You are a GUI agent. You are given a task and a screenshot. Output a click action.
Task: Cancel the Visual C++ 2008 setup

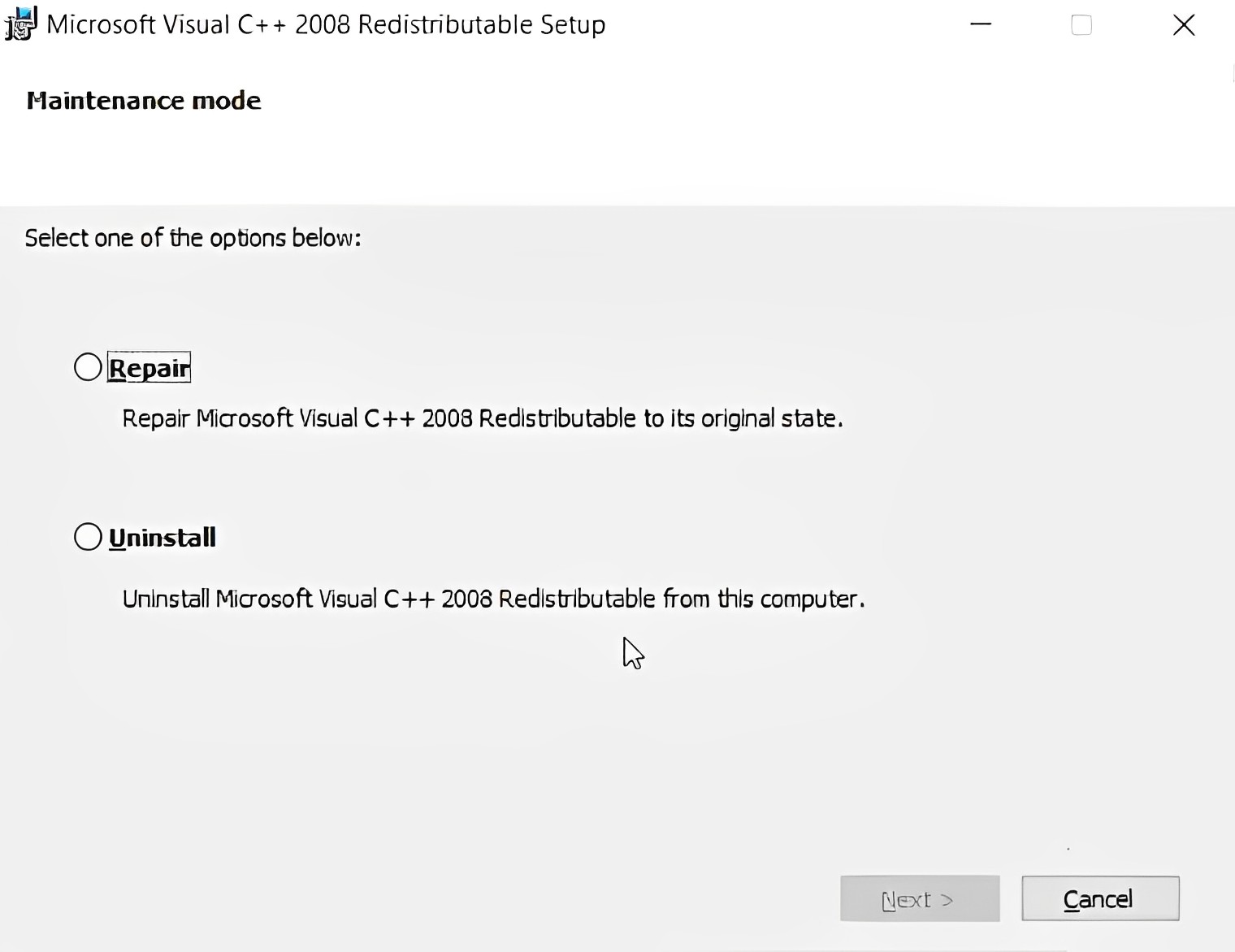click(1100, 898)
